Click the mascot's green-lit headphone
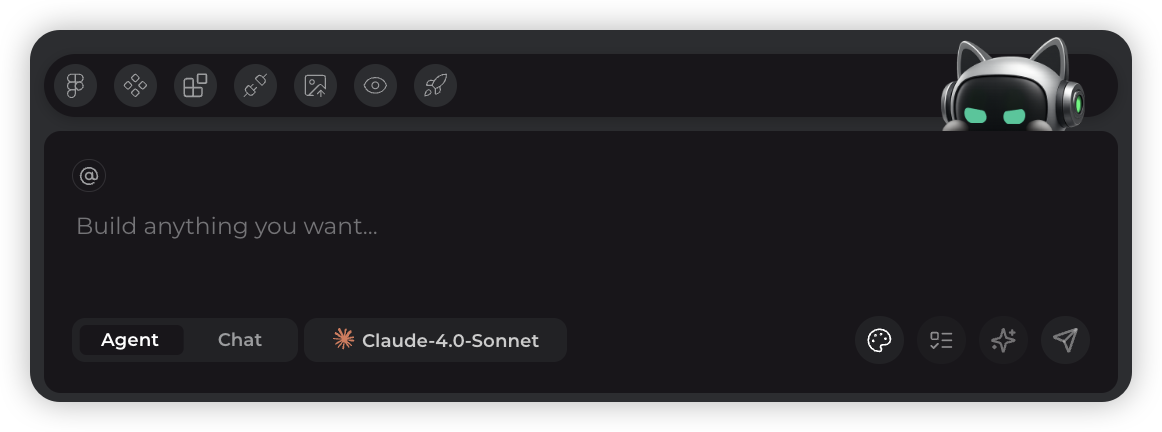The height and width of the screenshot is (432, 1162). (1076, 104)
